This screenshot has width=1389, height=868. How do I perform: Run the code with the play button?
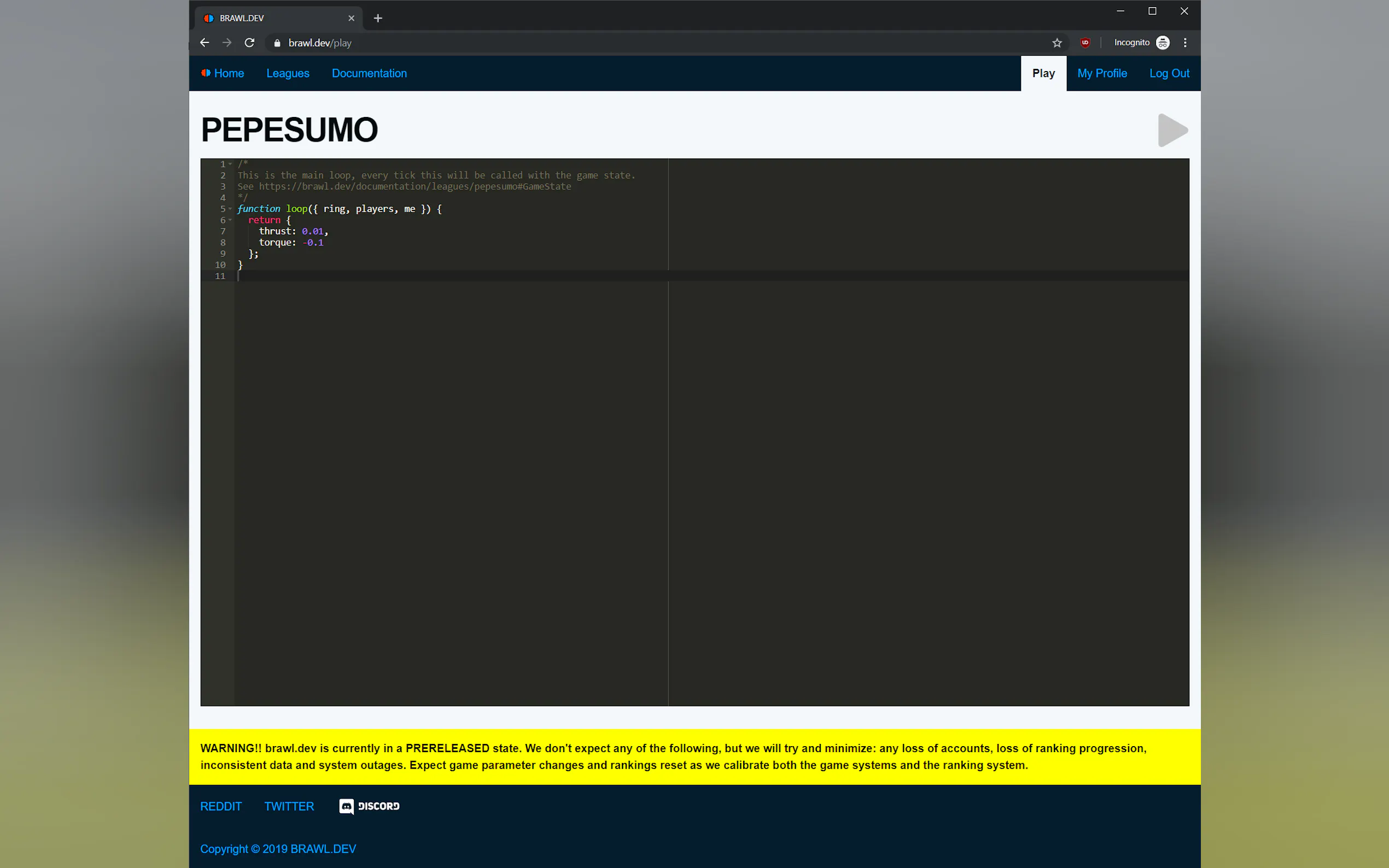coord(1172,130)
